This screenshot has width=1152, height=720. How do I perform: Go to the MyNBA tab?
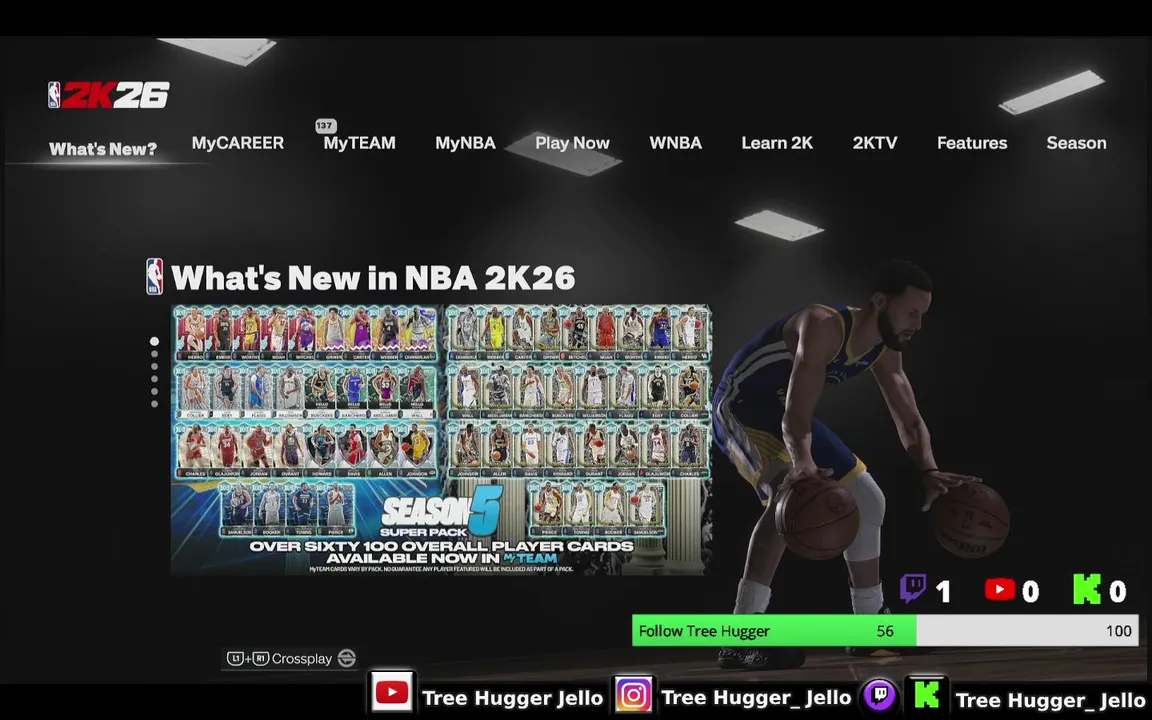tap(465, 143)
